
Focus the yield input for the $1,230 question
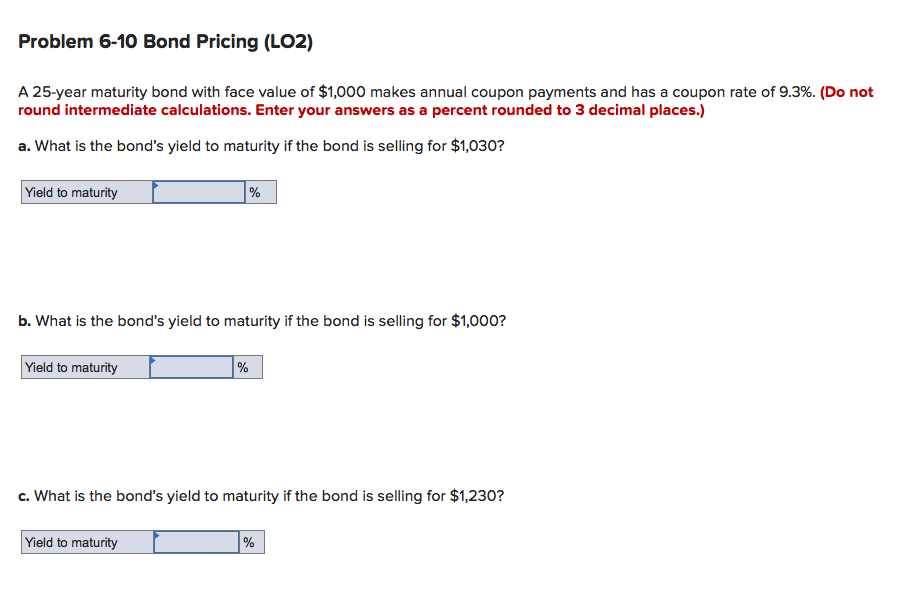pyautogui.click(x=196, y=542)
